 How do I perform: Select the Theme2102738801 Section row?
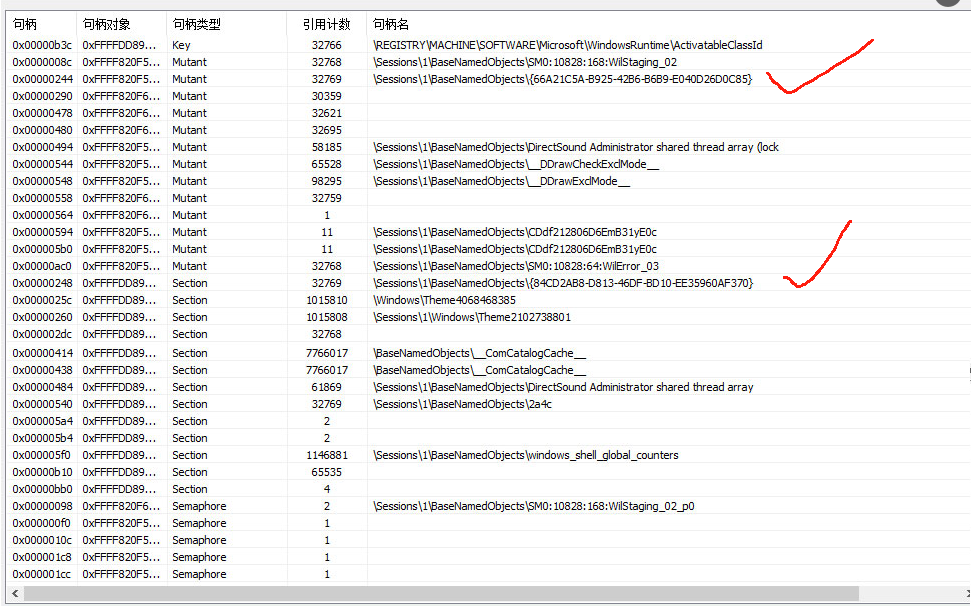pos(472,317)
